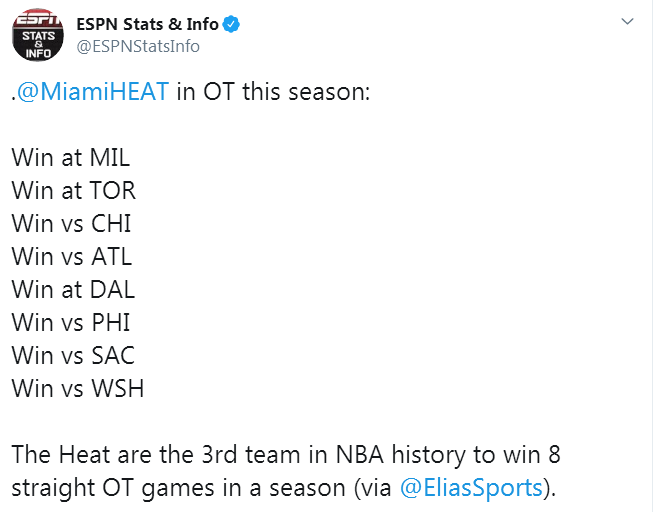This screenshot has height=512, width=654.
Task: Open the @ESPNStatsInfo handle link
Action: [138, 46]
